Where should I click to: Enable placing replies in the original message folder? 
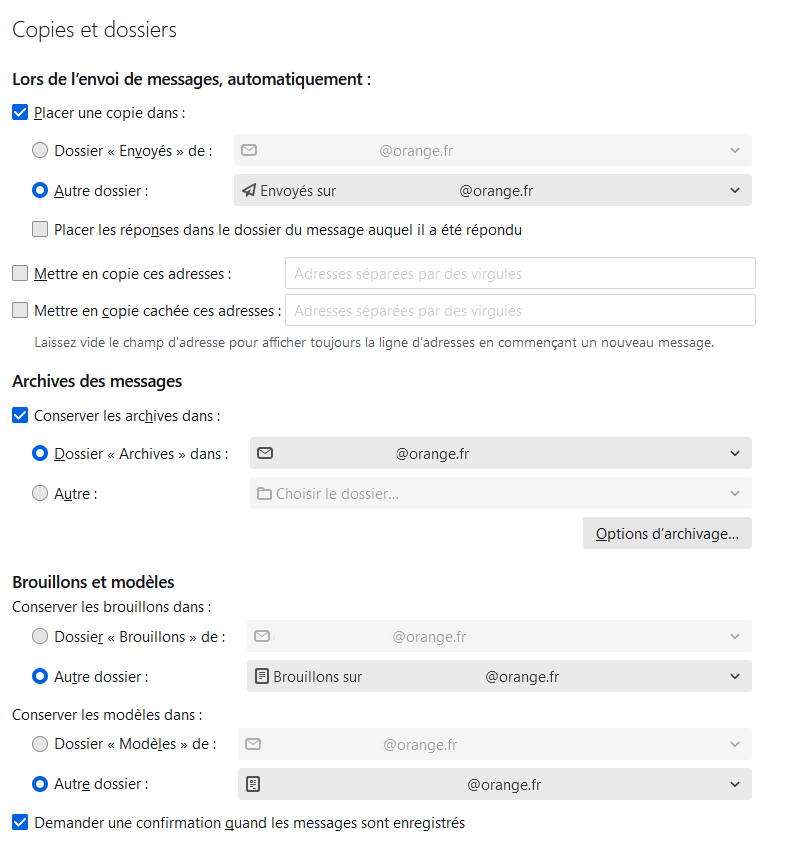tap(40, 230)
